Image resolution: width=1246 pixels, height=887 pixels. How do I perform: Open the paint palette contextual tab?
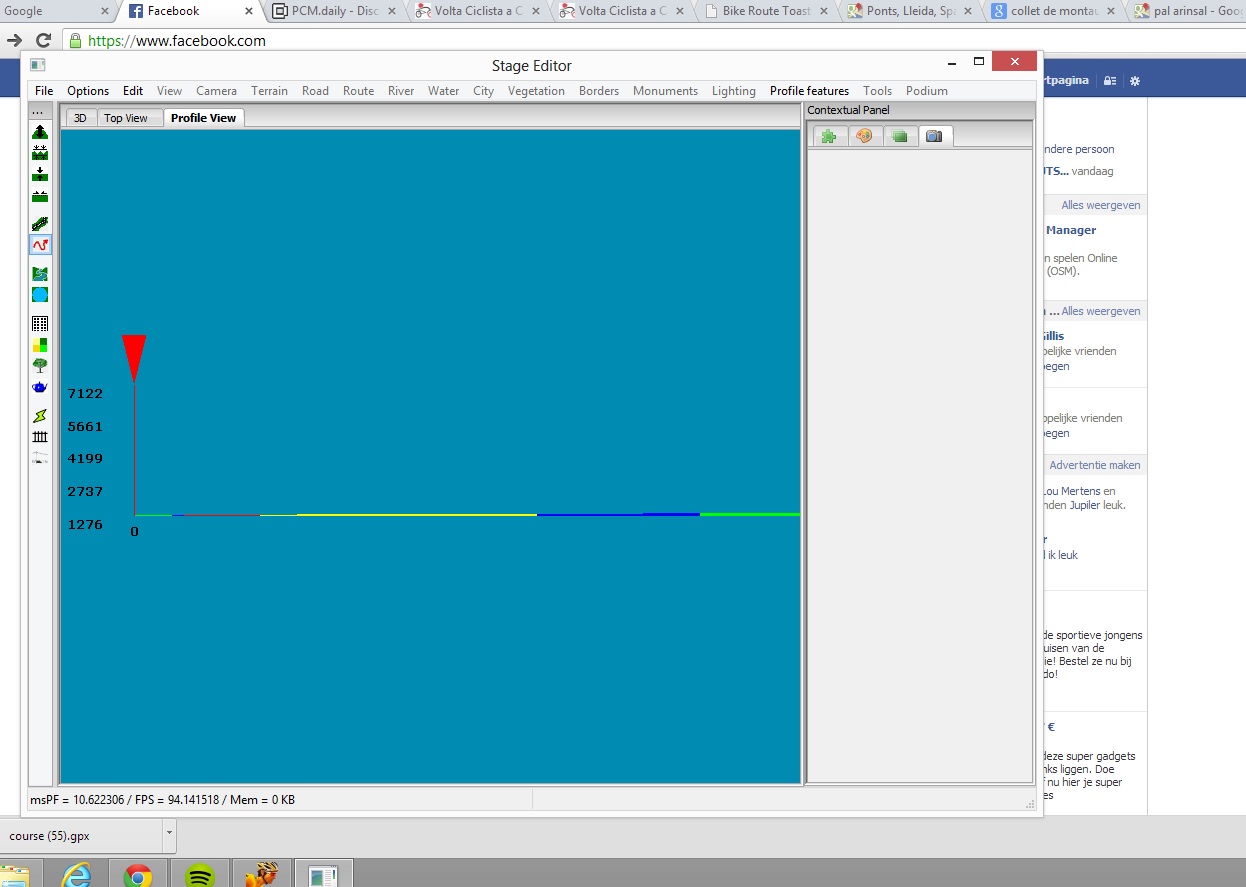[x=864, y=137]
